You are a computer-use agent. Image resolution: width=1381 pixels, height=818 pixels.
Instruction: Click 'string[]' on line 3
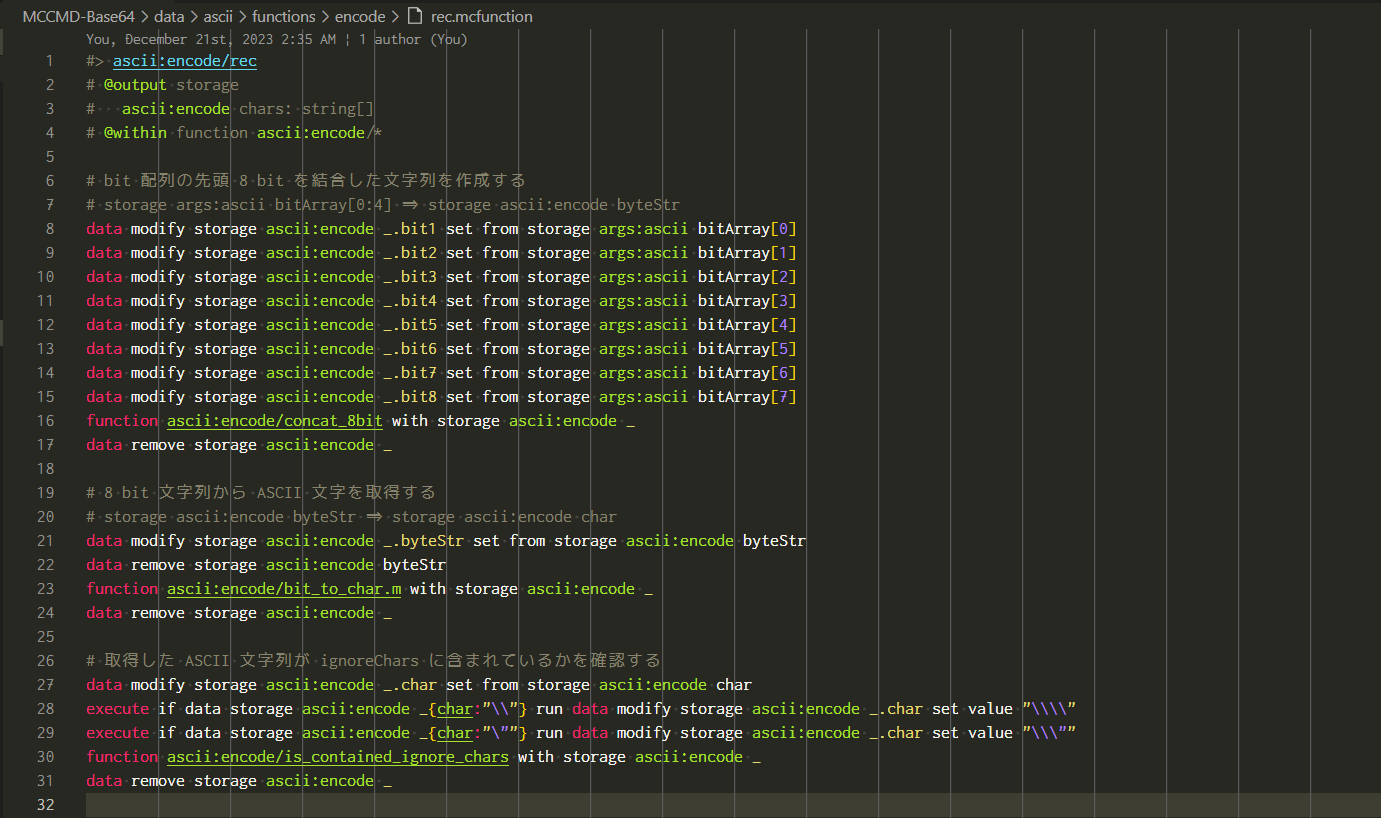pyautogui.click(x=338, y=109)
